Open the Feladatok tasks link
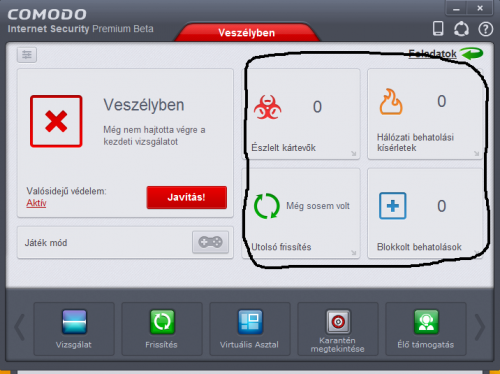Viewport: 500px width, 374px height. (432, 54)
